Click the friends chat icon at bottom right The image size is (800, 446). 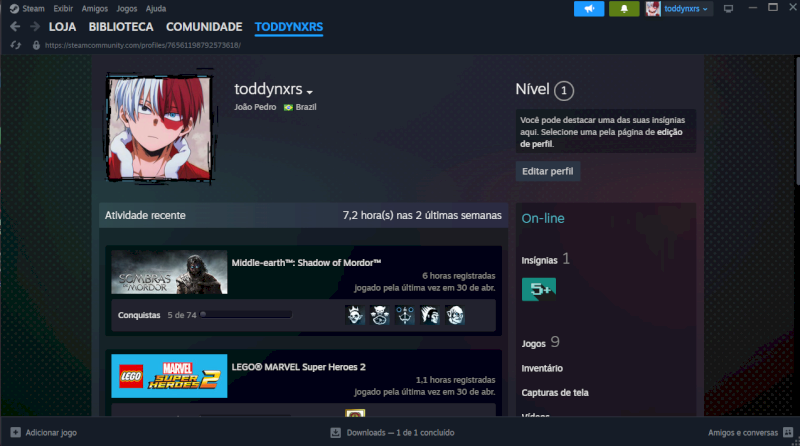coord(788,432)
